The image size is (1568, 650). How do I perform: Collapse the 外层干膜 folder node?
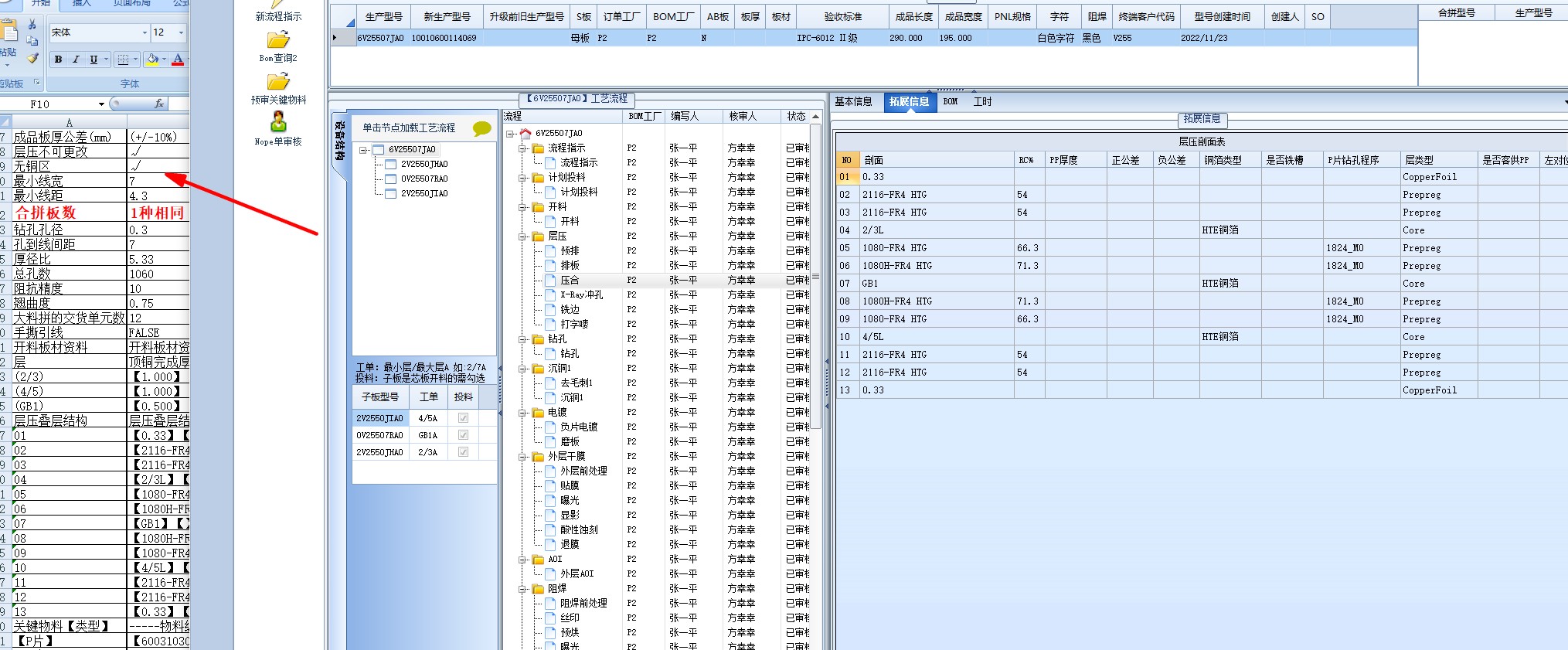522,457
